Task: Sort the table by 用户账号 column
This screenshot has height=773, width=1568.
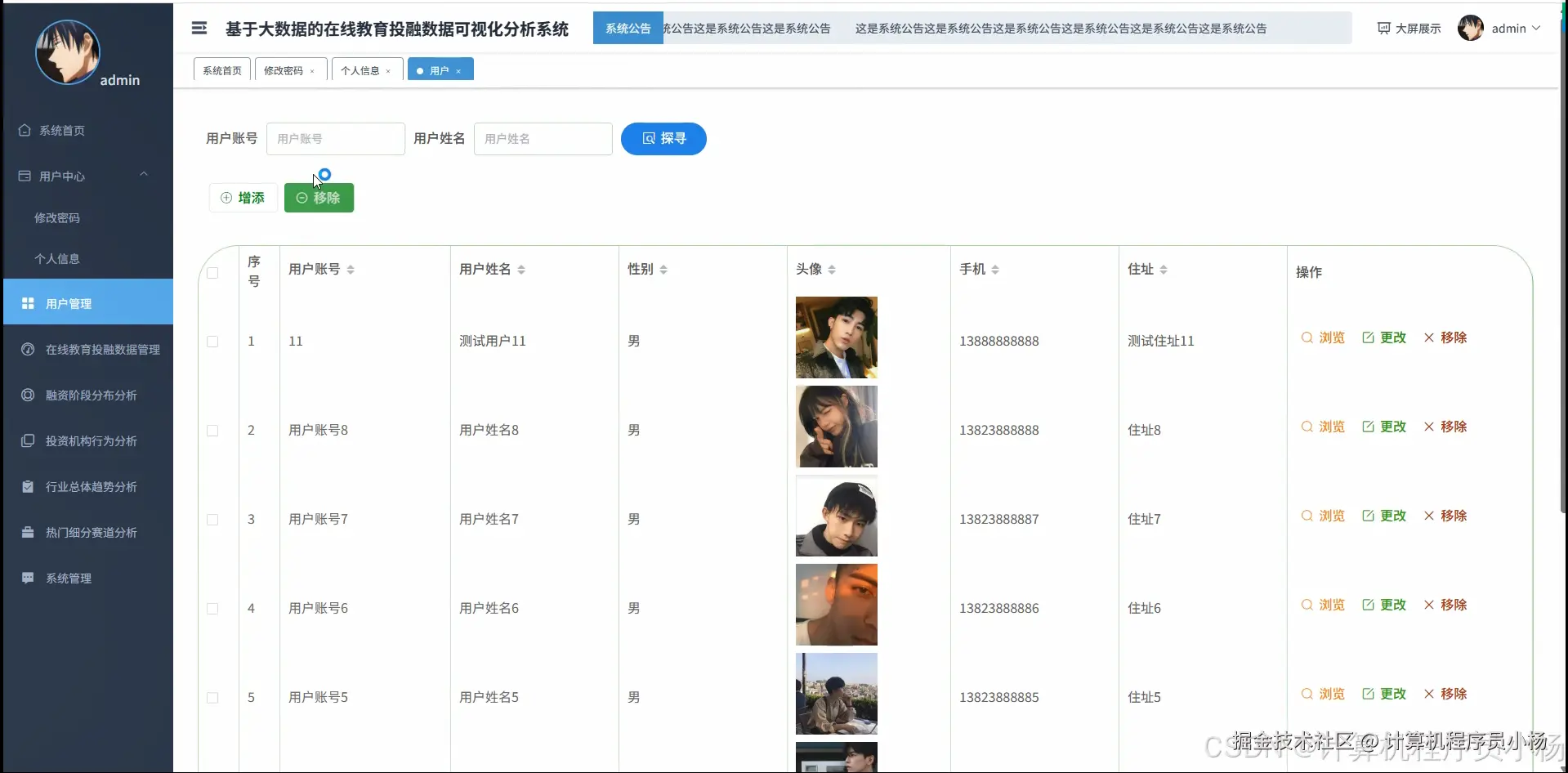Action: point(351,269)
